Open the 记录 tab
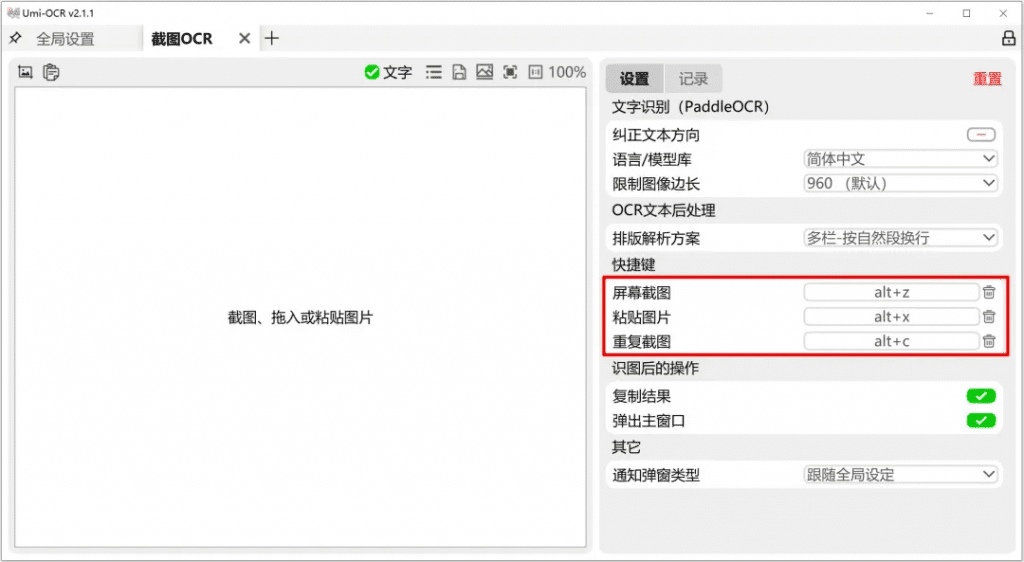The width and height of the screenshot is (1024, 562). (693, 79)
